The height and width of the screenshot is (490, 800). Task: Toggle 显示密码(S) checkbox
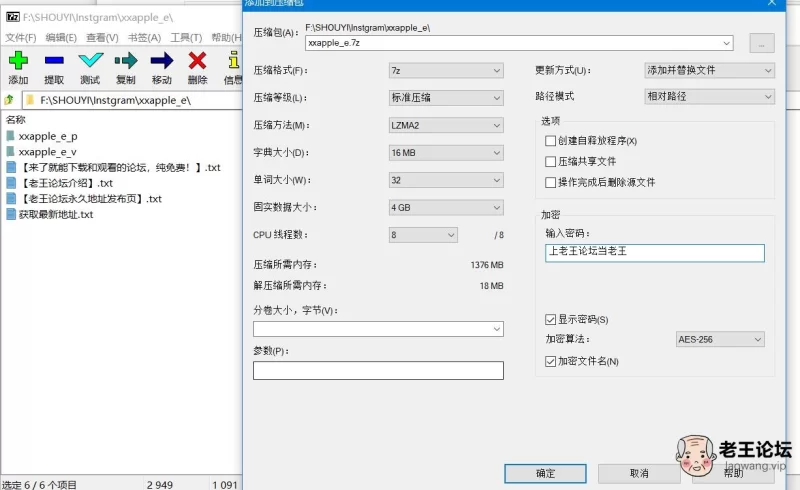pyautogui.click(x=550, y=320)
